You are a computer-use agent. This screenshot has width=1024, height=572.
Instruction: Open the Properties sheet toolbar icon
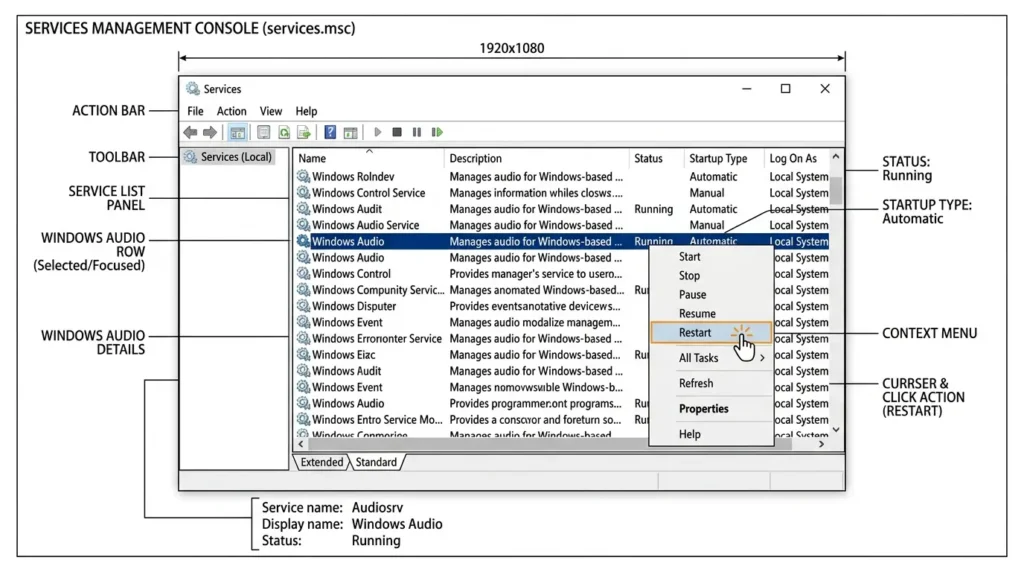coord(263,133)
